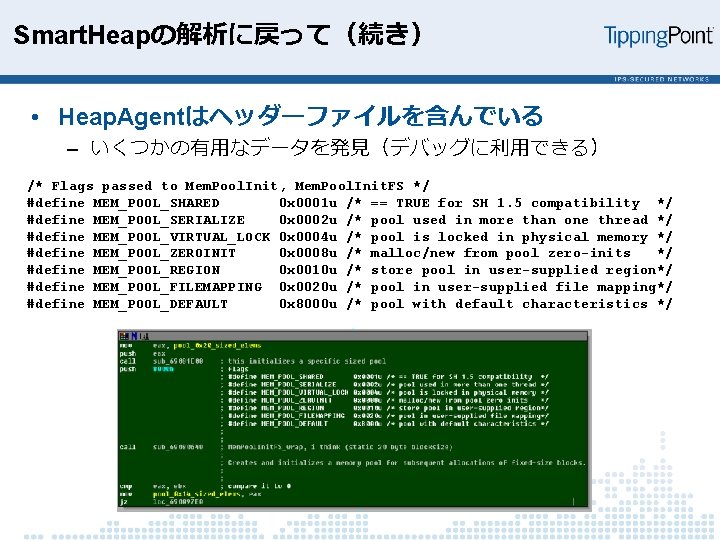Click the "MemPoolInitFS_wrap" comment in disassembly
Screen dimensions: 720x540
[x=340, y=447]
